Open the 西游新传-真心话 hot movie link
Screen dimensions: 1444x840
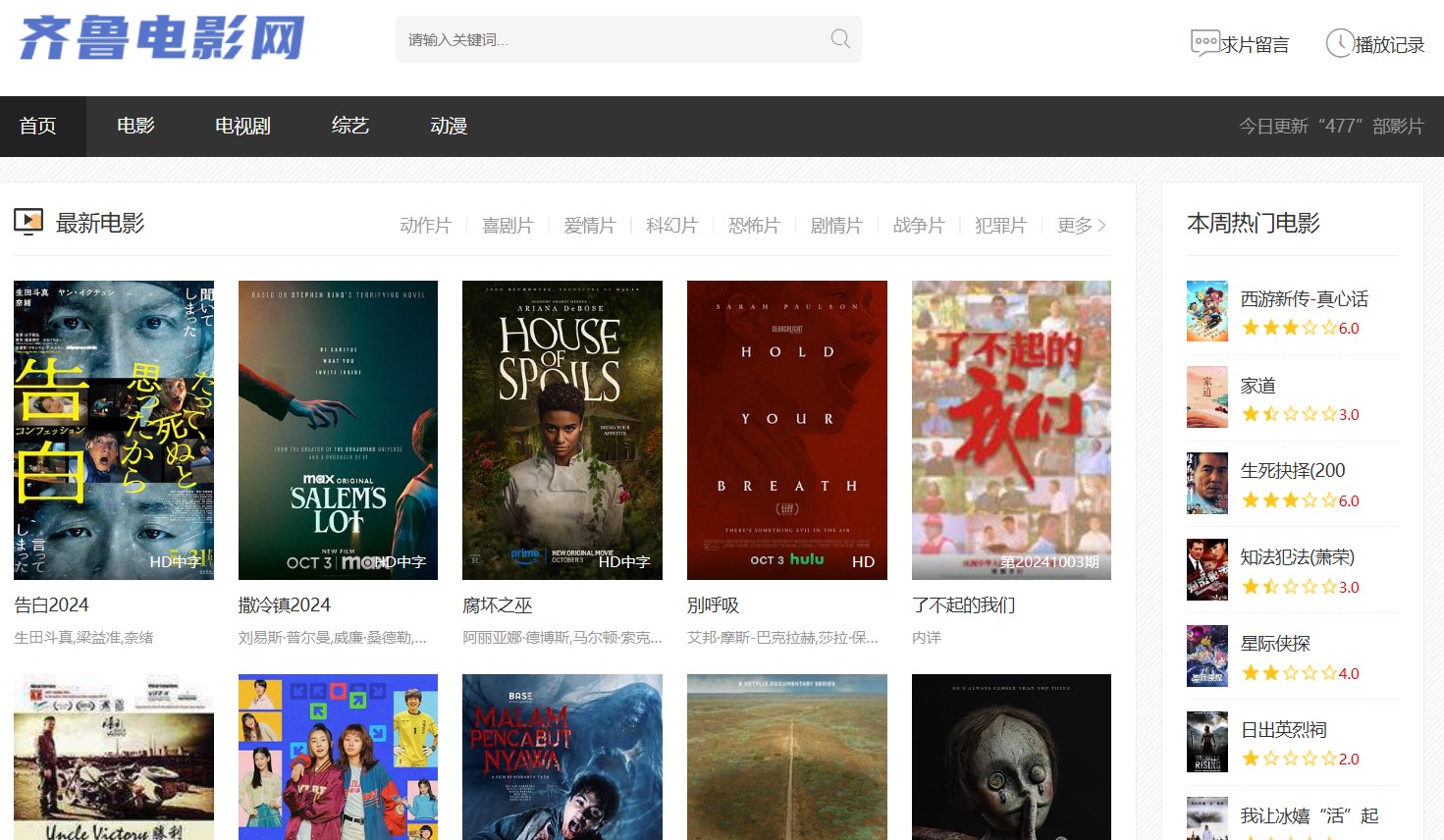pyautogui.click(x=1304, y=299)
